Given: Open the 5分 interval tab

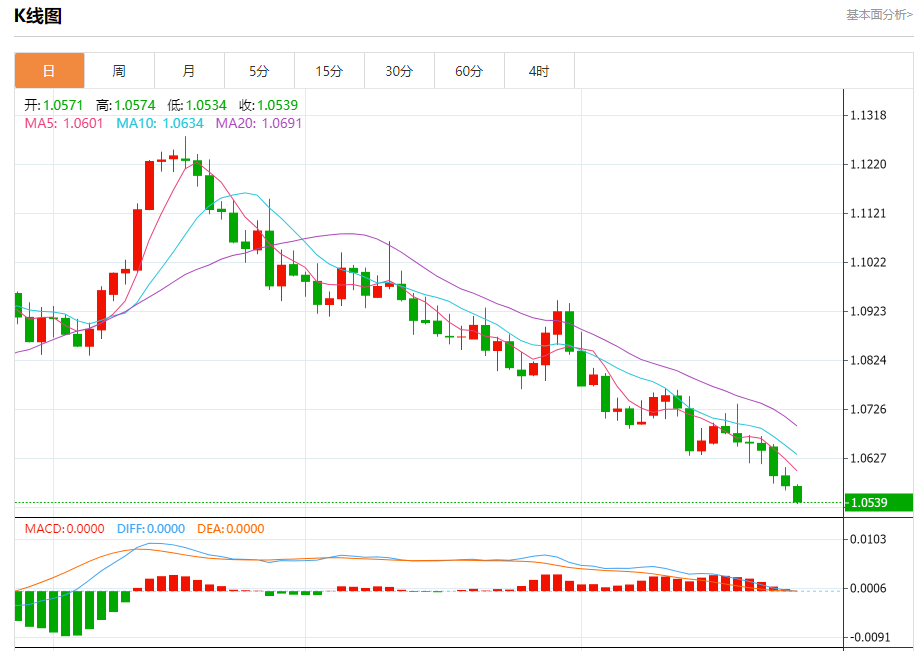Looking at the screenshot, I should (259, 71).
